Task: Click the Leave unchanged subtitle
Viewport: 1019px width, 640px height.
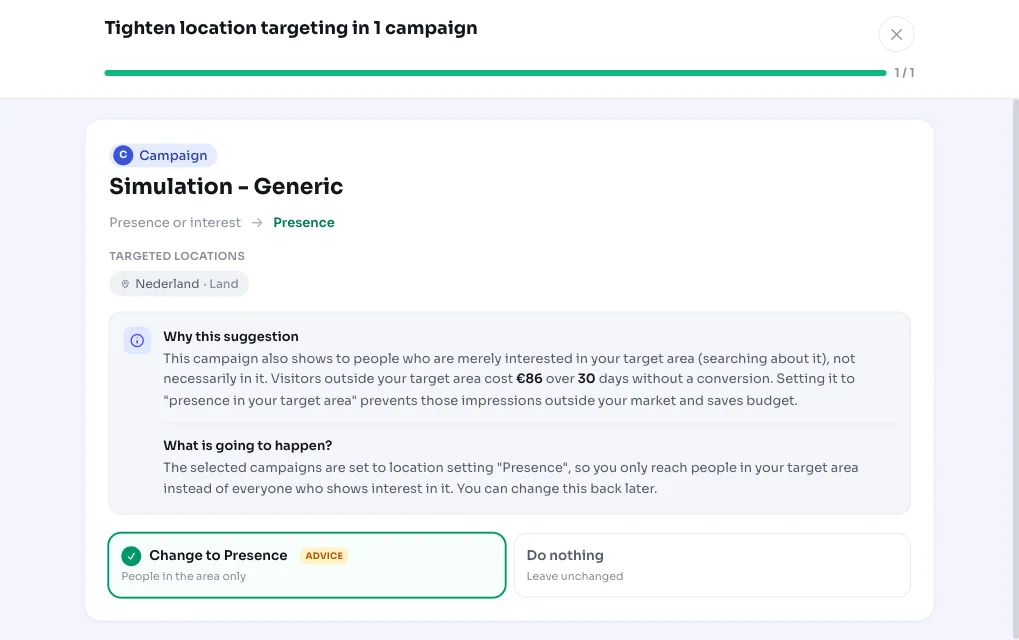Action: (574, 576)
